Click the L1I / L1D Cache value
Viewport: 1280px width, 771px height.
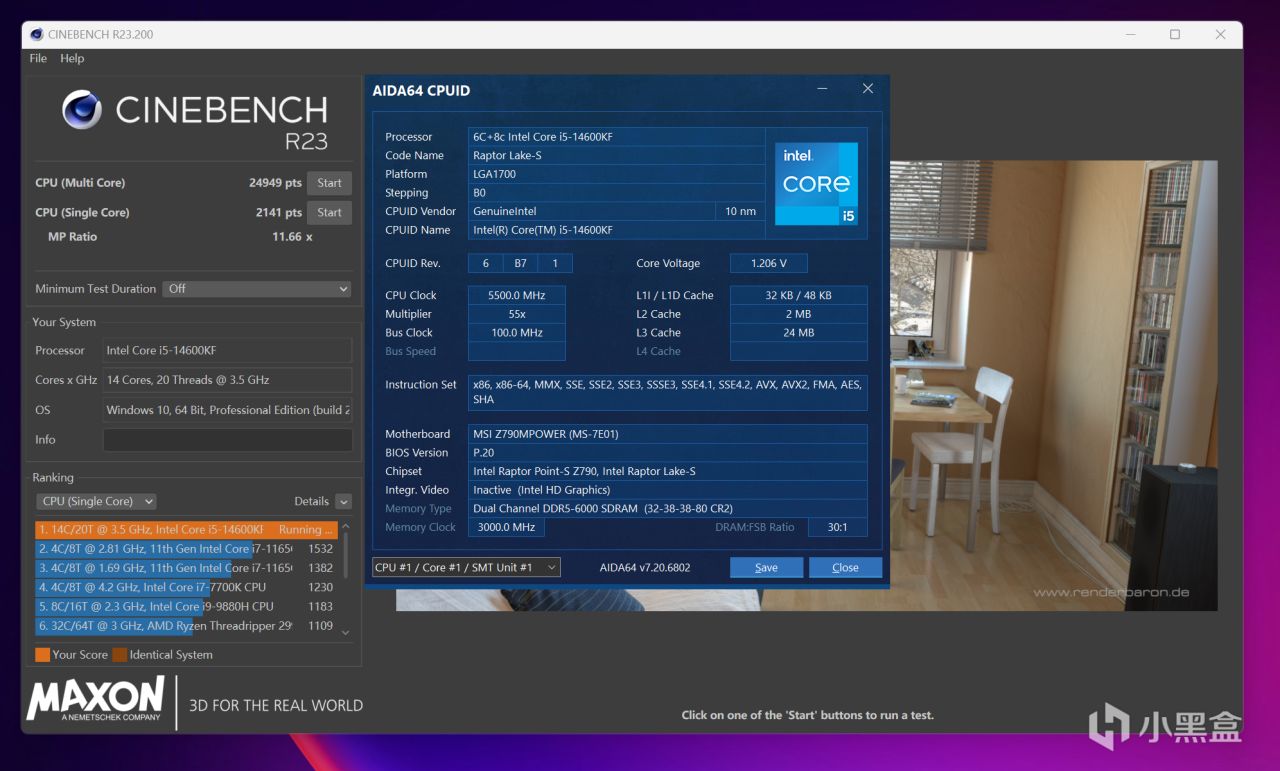798,296
